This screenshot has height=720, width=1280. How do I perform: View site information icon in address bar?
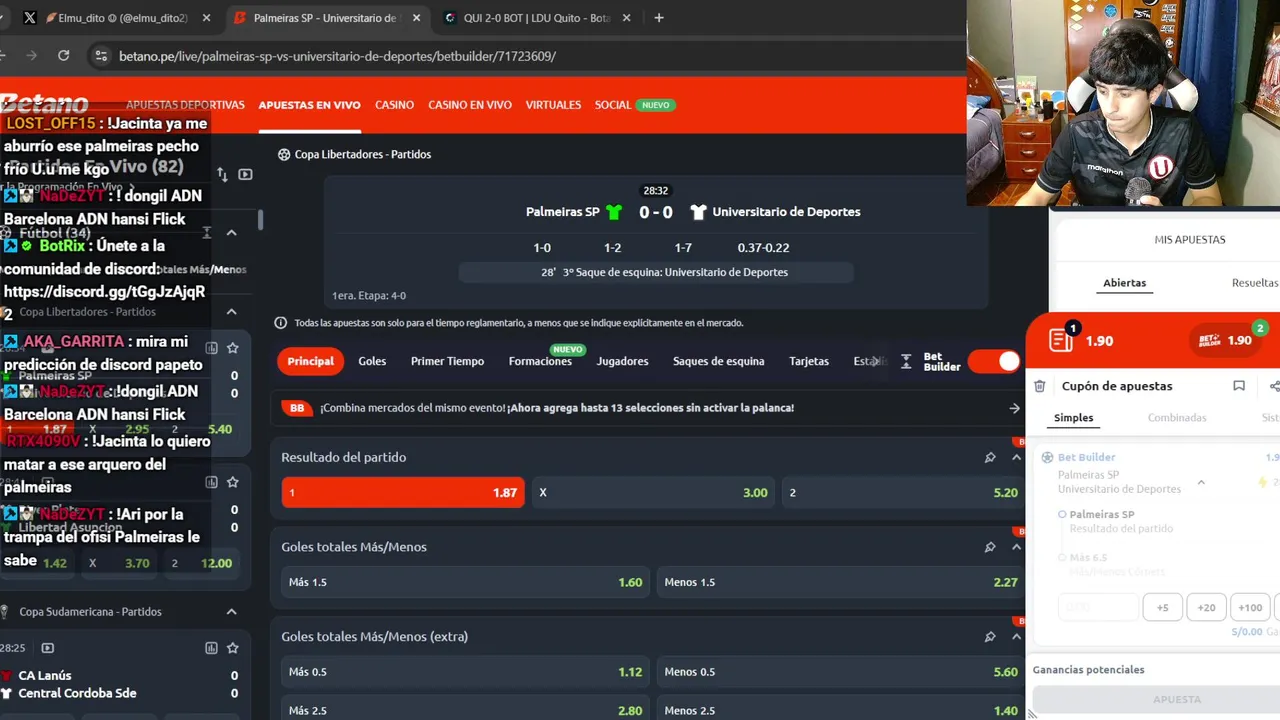100,56
